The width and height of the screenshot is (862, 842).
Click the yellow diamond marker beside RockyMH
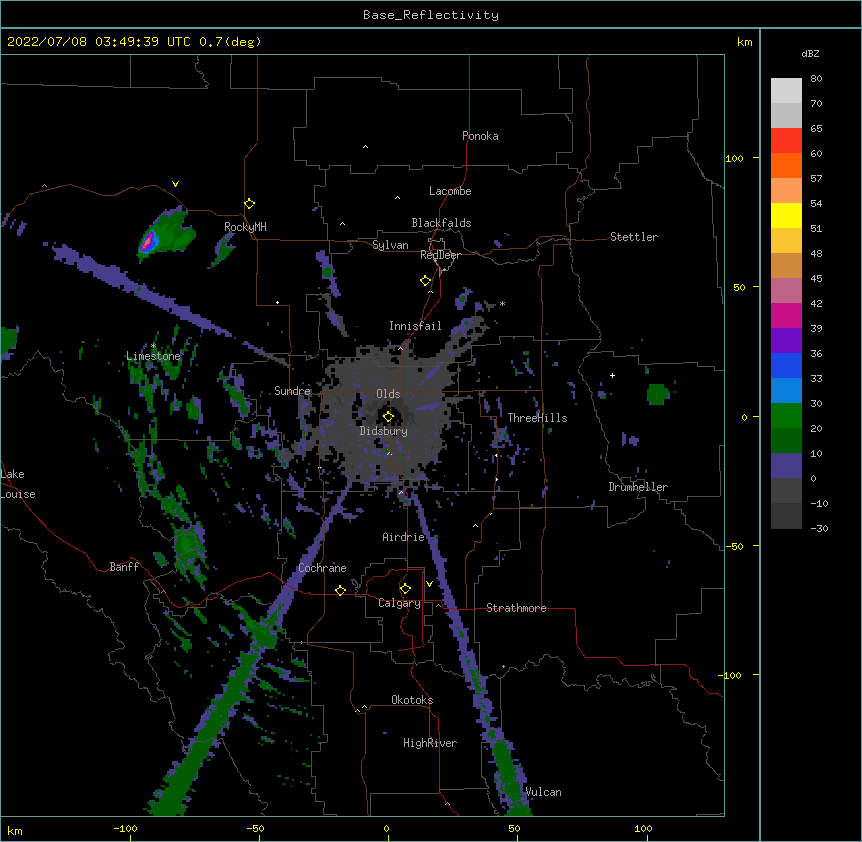click(x=249, y=204)
